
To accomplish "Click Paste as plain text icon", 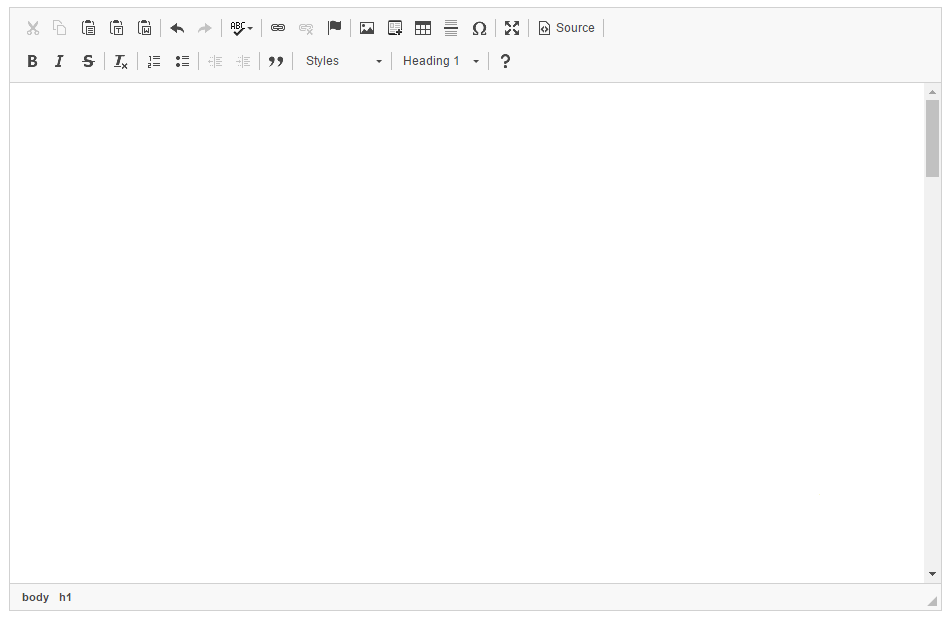I will coord(116,28).
